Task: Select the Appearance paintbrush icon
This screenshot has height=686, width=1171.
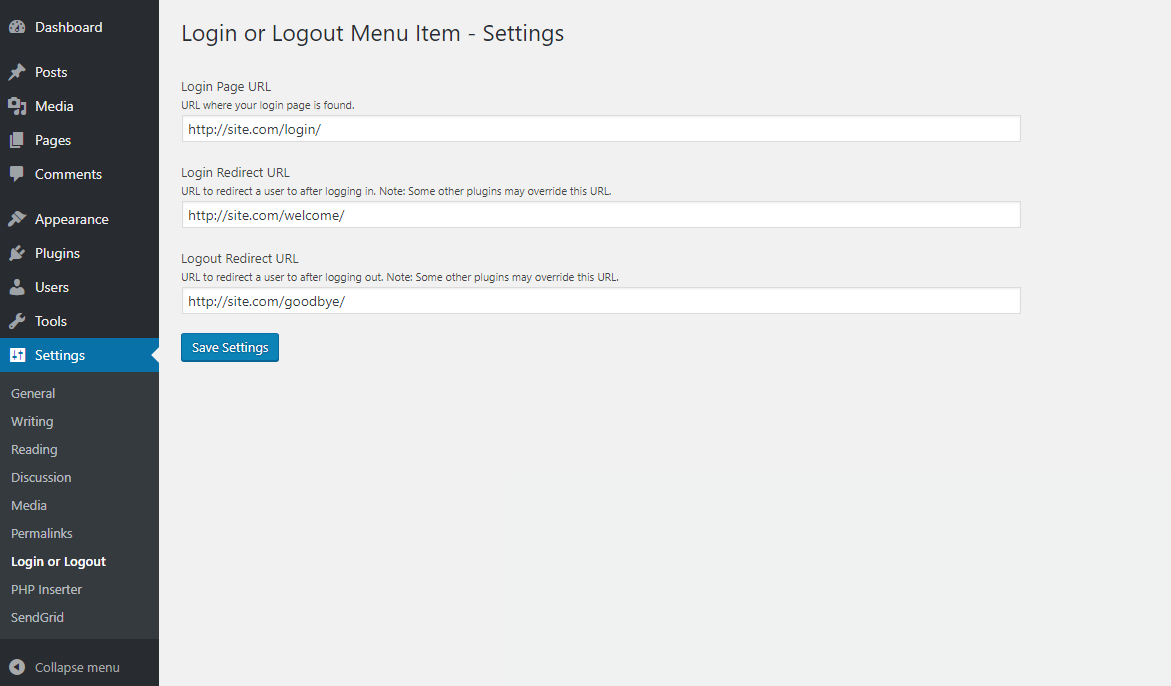Action: [x=16, y=218]
